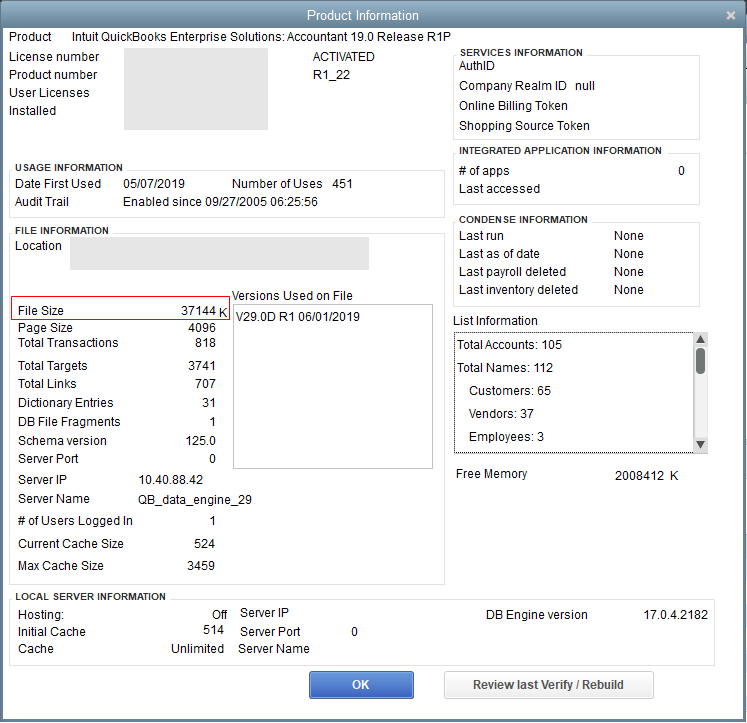This screenshot has height=723, width=747.
Task: Click the Dictionary Entries value 31
Action: click(209, 403)
